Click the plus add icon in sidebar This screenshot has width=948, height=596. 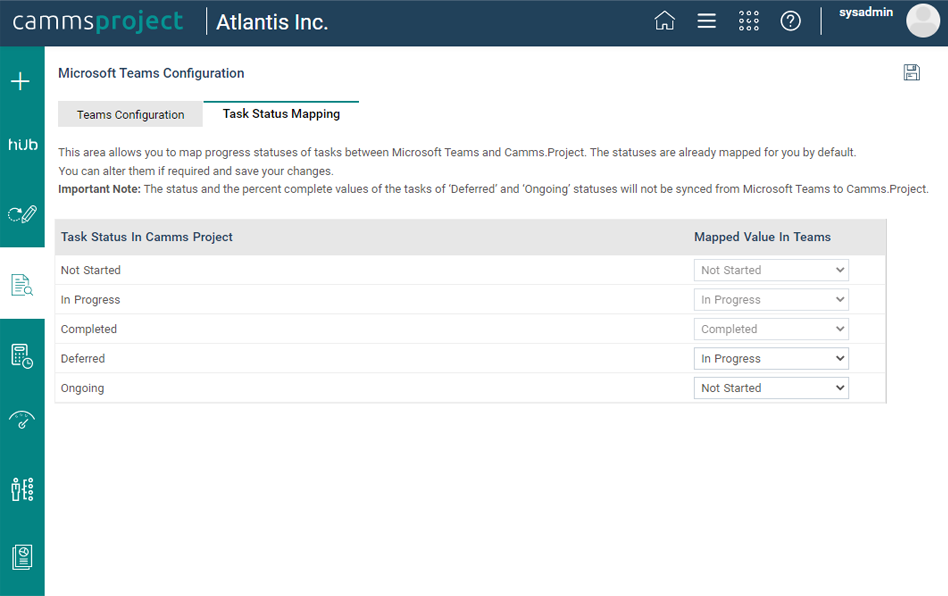(x=21, y=81)
